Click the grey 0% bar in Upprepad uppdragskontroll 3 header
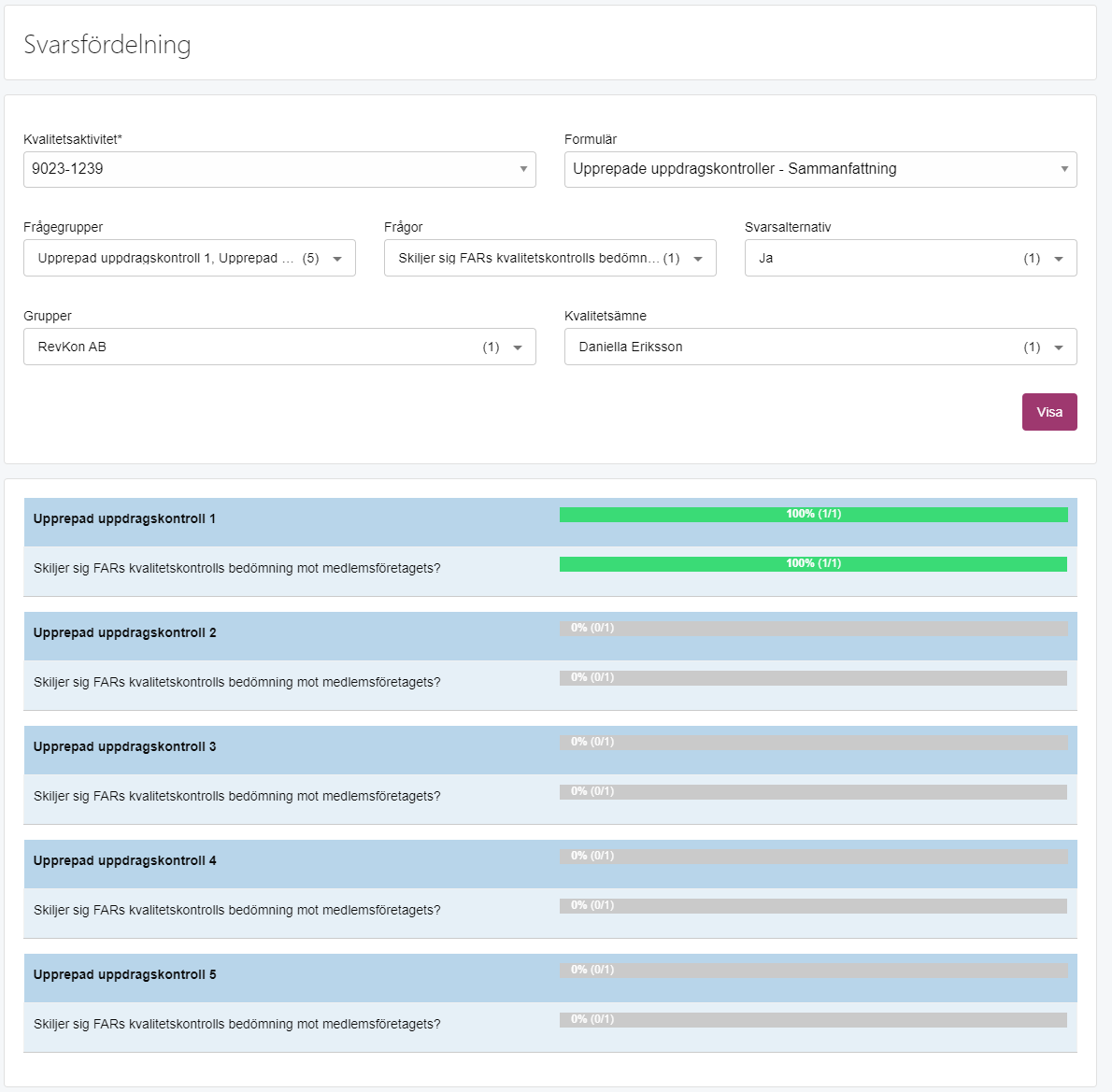This screenshot has width=1112, height=1092. 813,744
